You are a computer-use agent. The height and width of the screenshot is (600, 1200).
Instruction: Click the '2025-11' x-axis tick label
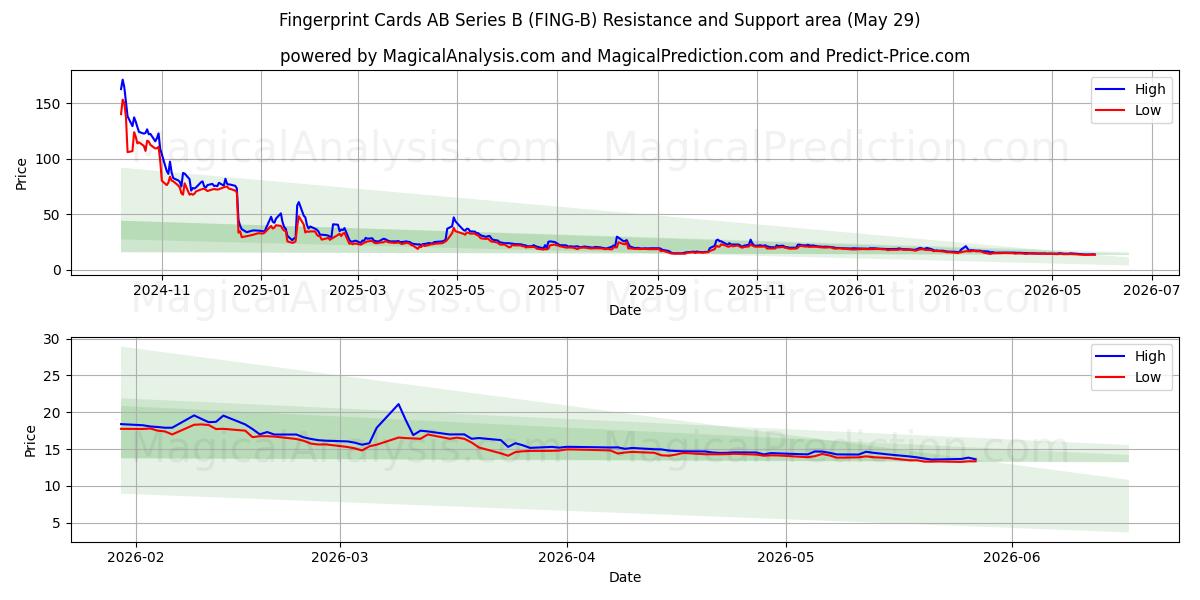tap(757, 290)
